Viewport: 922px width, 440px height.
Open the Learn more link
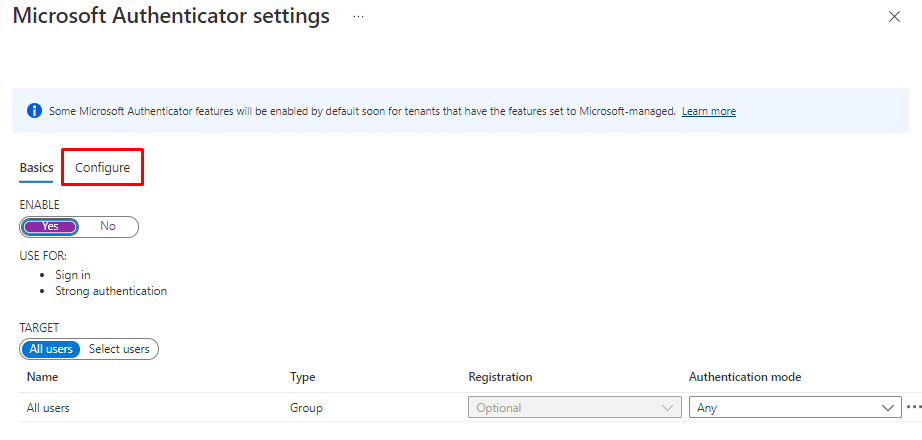click(708, 111)
